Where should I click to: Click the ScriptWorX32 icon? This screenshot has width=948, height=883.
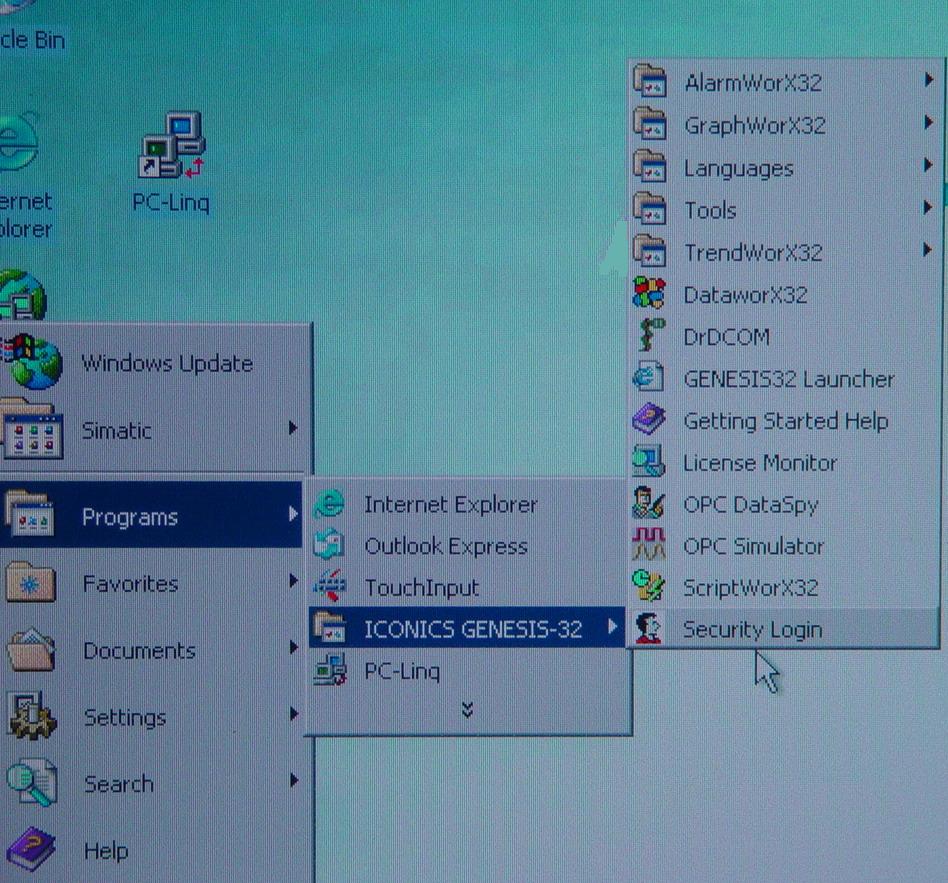click(x=648, y=585)
